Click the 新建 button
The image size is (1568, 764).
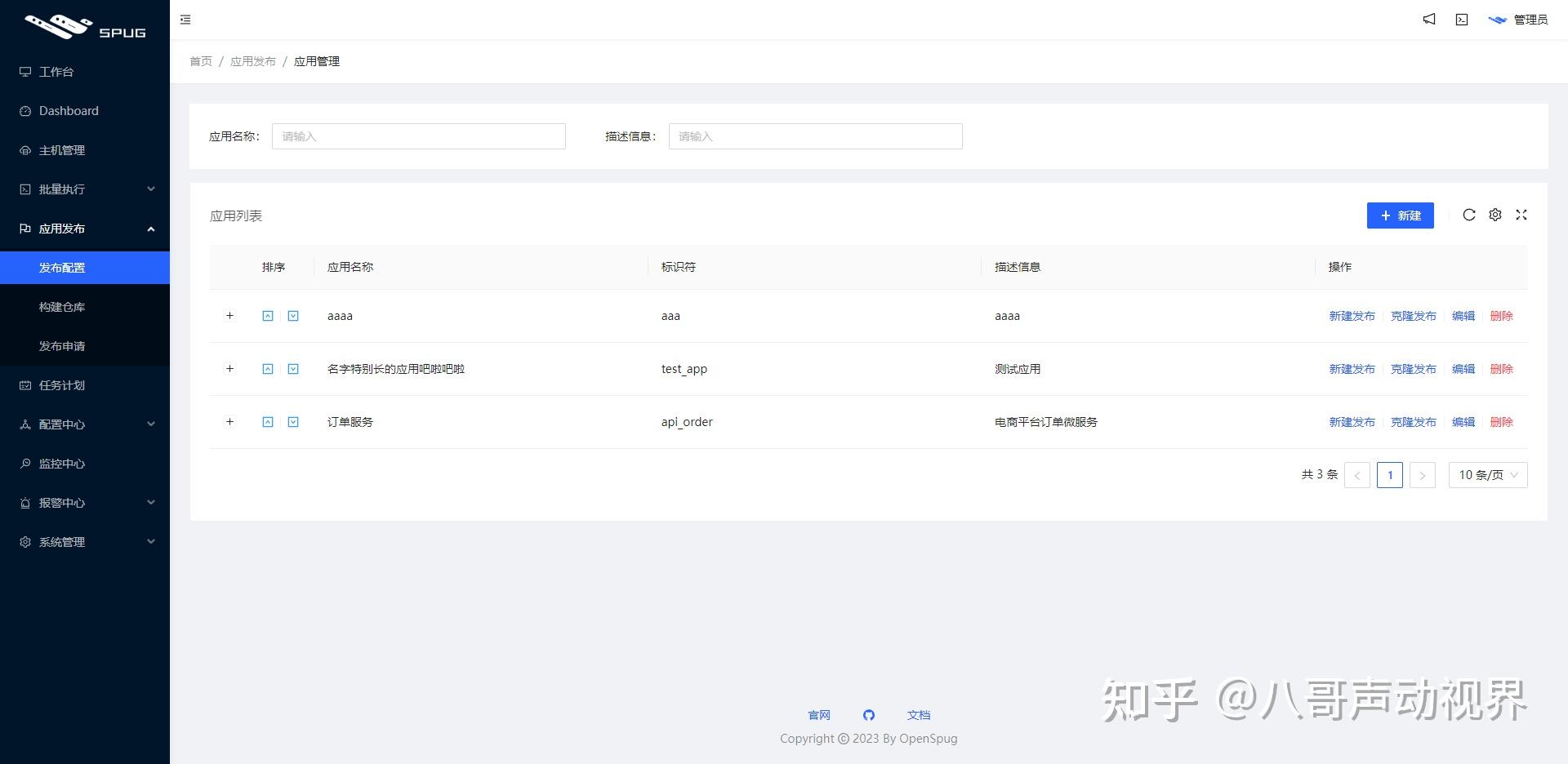tap(1399, 215)
